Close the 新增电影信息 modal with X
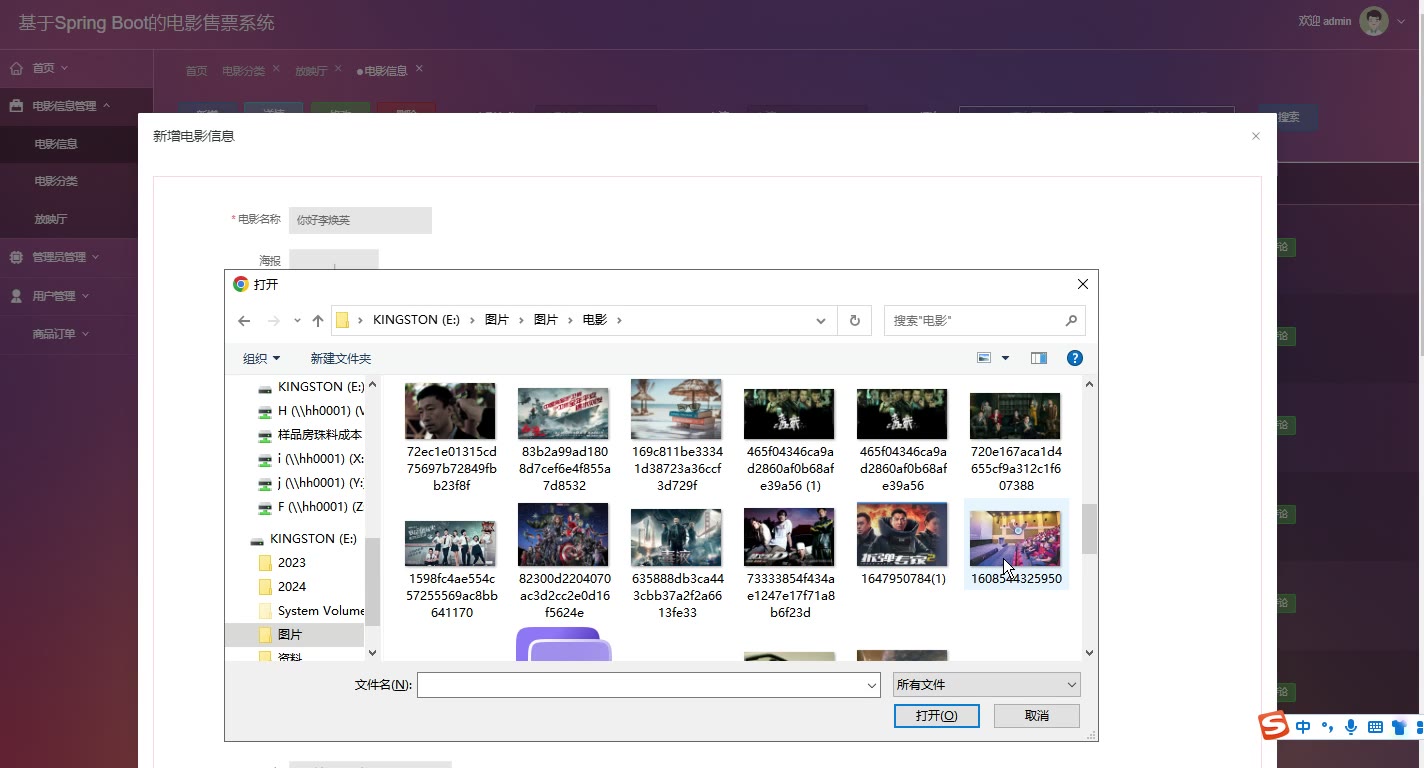Screen dimensions: 1424x768 pyautogui.click(x=1256, y=136)
